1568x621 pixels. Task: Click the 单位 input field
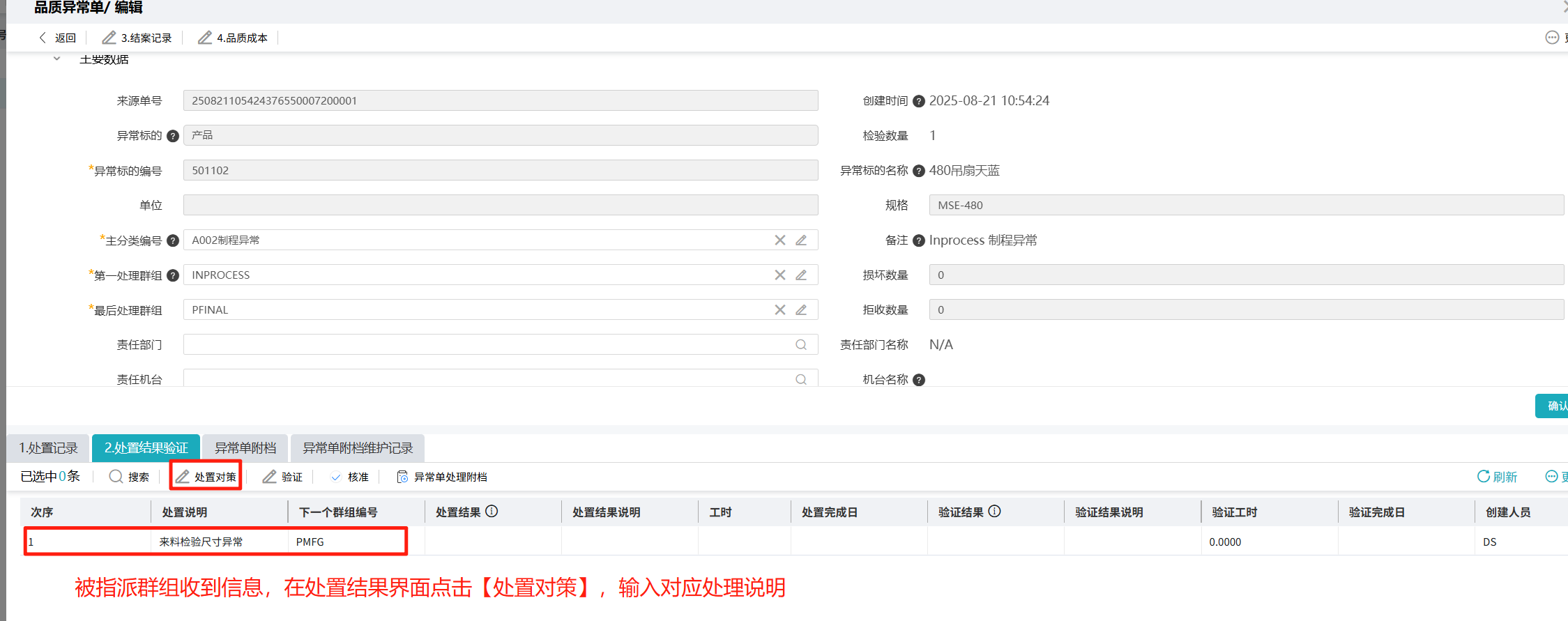(x=501, y=205)
